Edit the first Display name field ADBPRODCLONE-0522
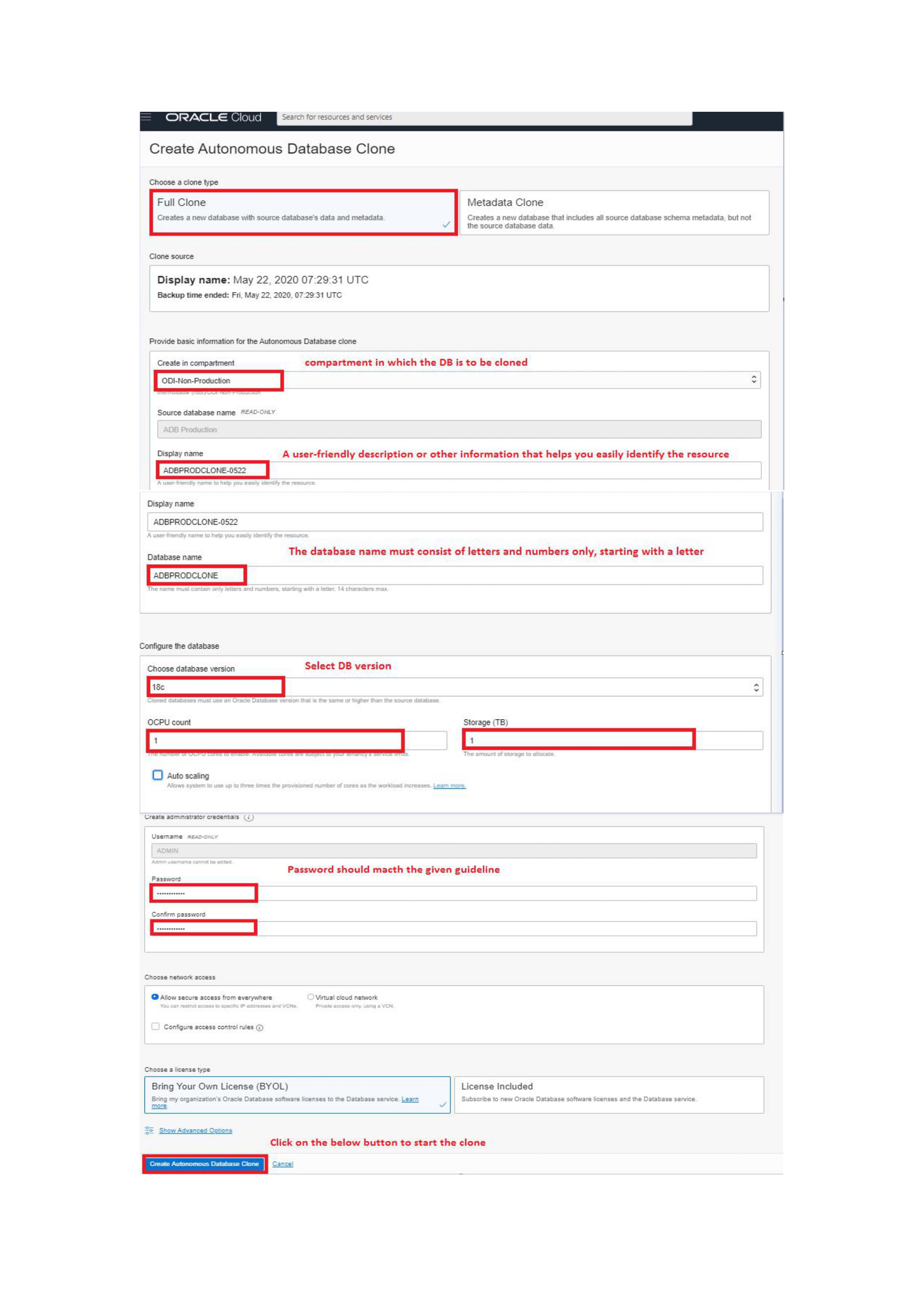 tap(459, 470)
